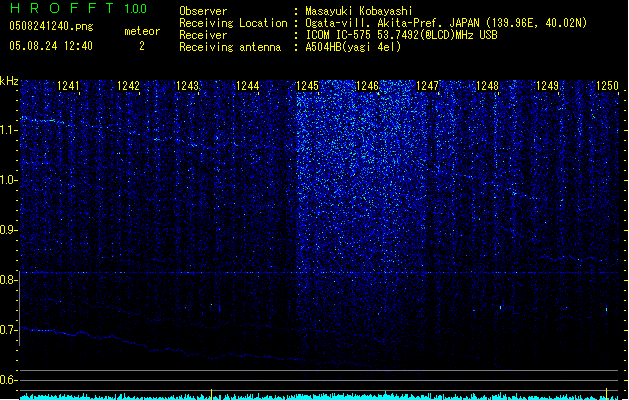This screenshot has height=400, width=629.
Task: Click the Receiver label
Action: [x=203, y=35]
